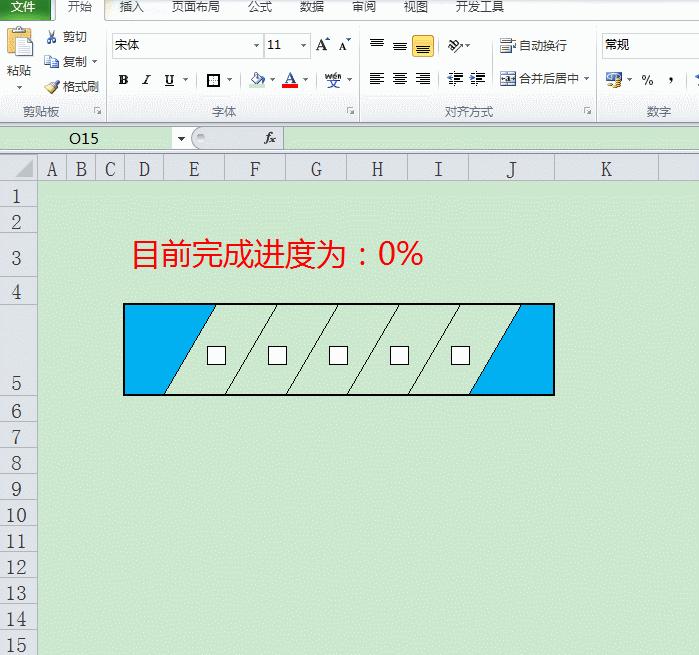699x655 pixels.
Task: Open the clipboard group dialog launcher
Action: pos(97,111)
